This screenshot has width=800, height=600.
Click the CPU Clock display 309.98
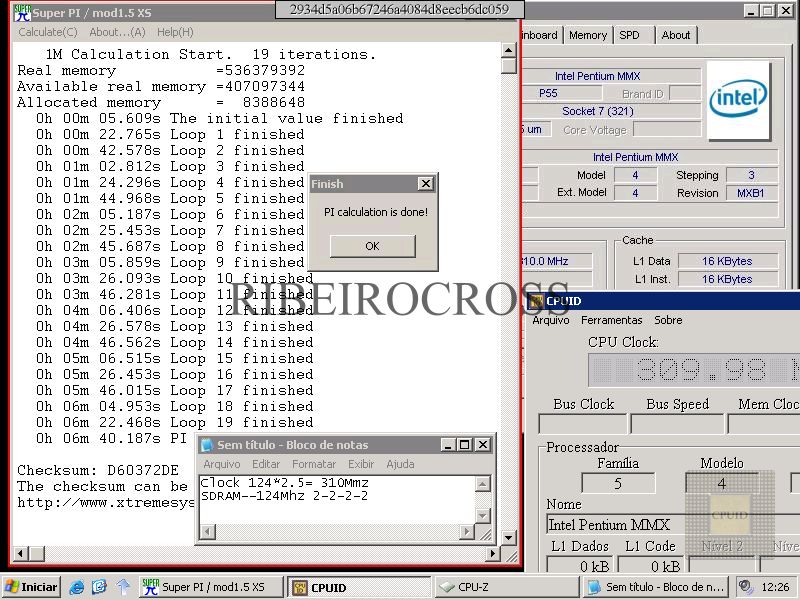[x=694, y=369]
